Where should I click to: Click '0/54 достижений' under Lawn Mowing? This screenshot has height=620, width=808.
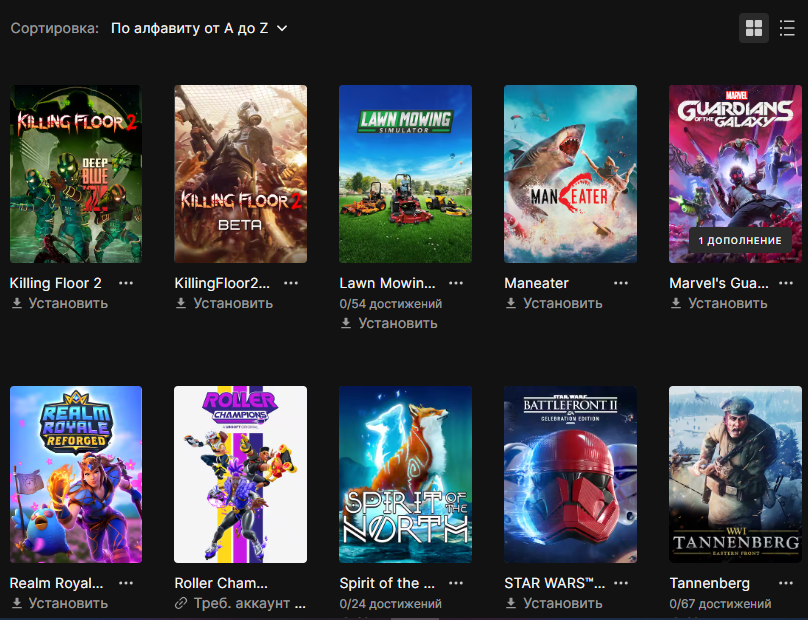391,304
